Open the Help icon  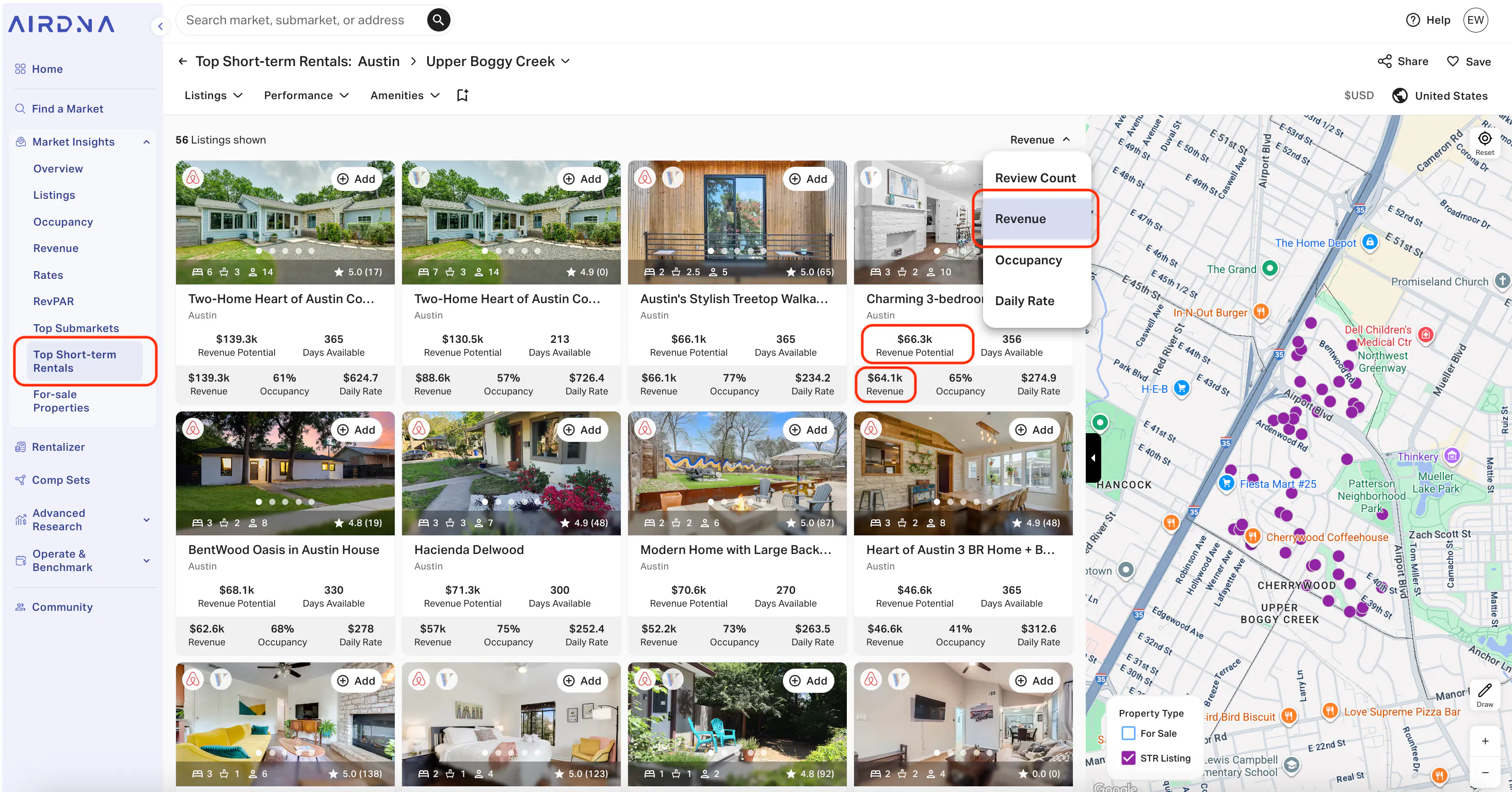(1413, 20)
